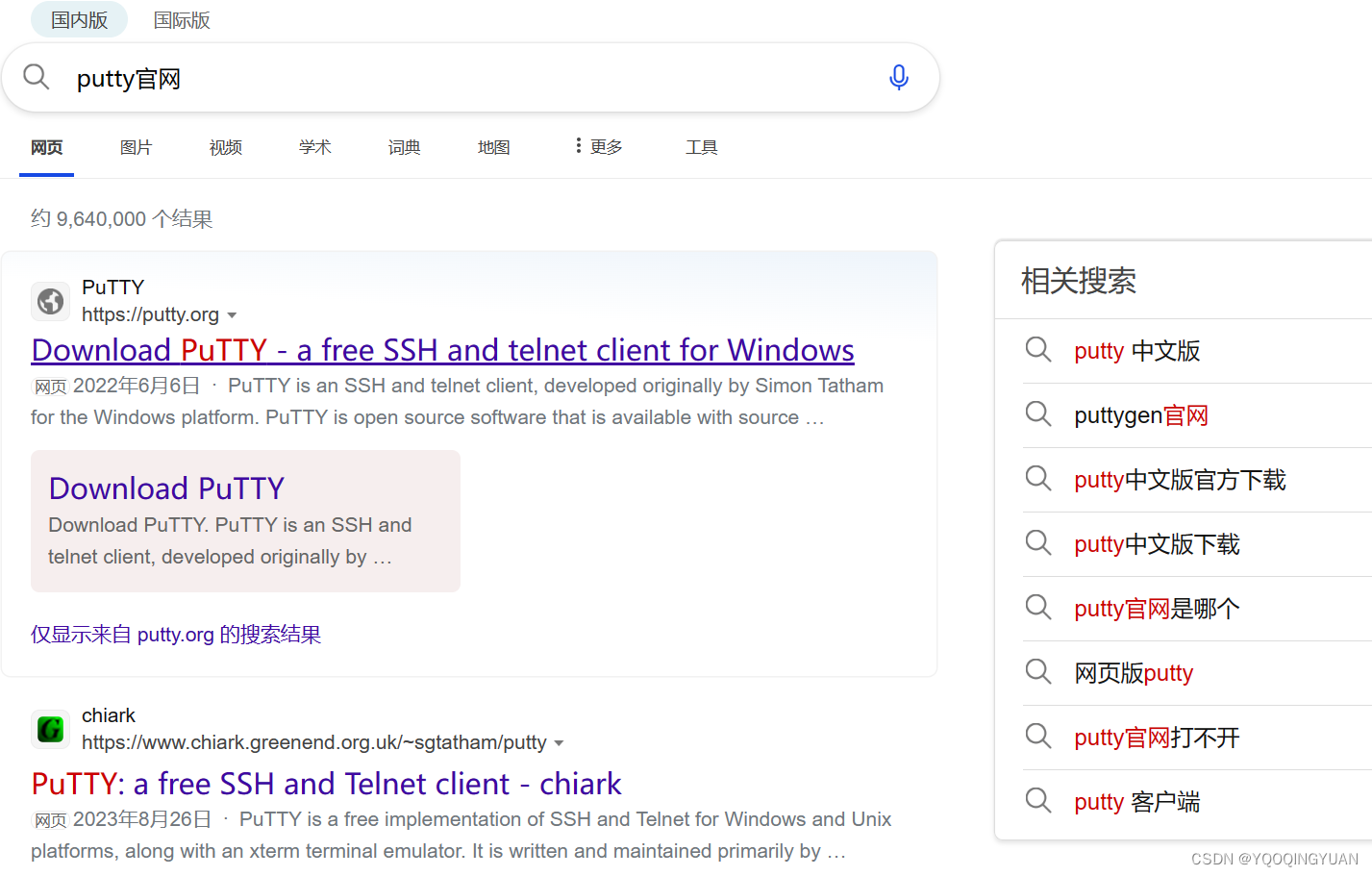Select the 视频 videos tab
Image resolution: width=1372 pixels, height=876 pixels.
click(x=225, y=147)
